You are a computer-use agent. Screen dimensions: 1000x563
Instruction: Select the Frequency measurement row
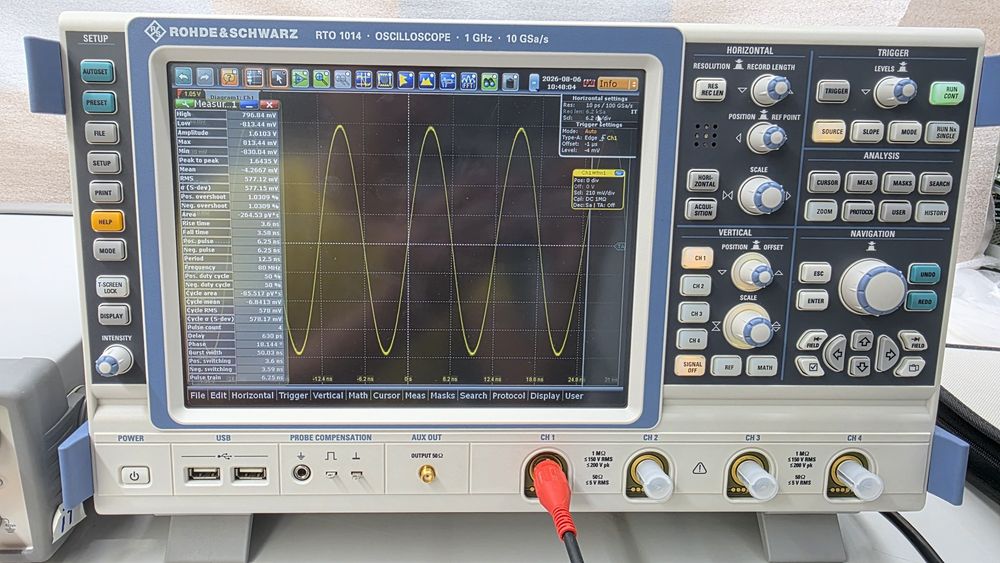click(233, 268)
